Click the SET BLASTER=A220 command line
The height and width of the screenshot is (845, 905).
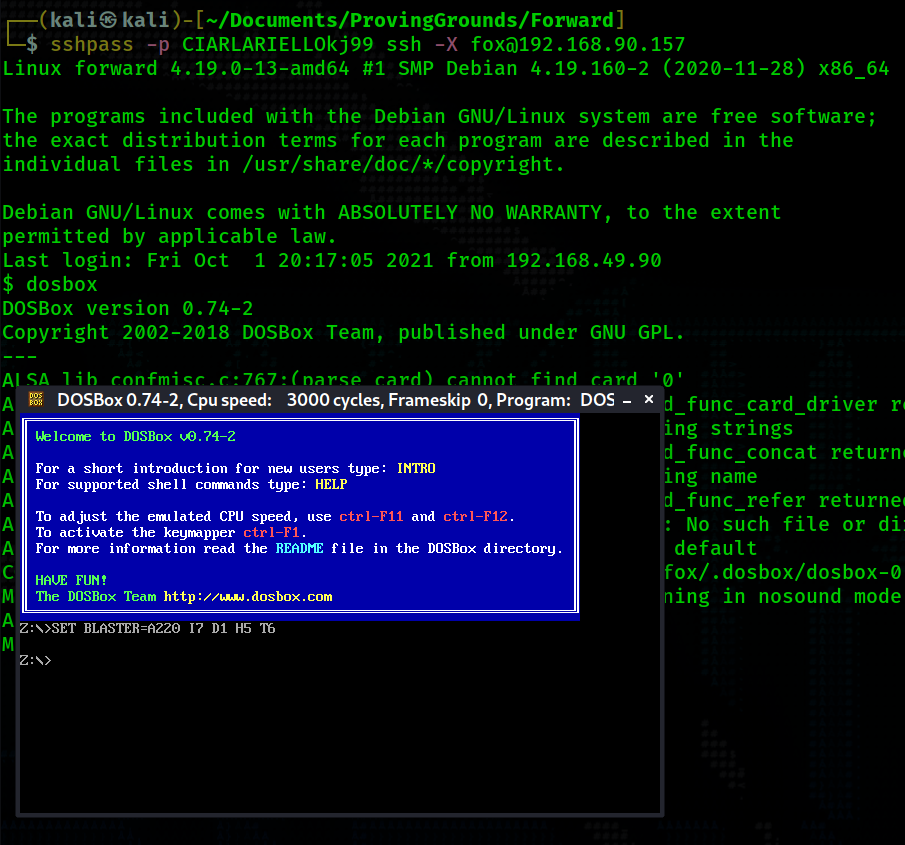[x=147, y=629]
